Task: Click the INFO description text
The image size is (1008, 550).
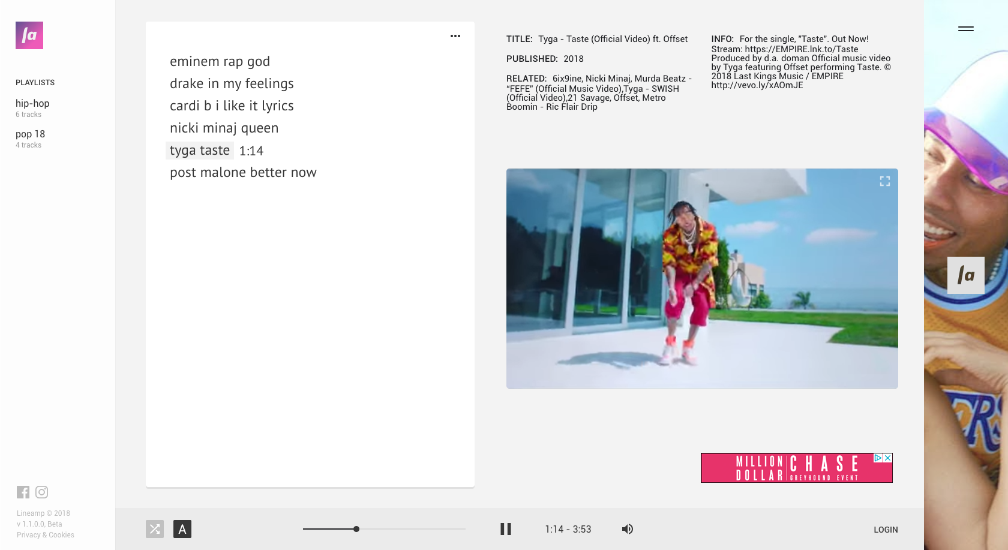Action: pos(801,62)
